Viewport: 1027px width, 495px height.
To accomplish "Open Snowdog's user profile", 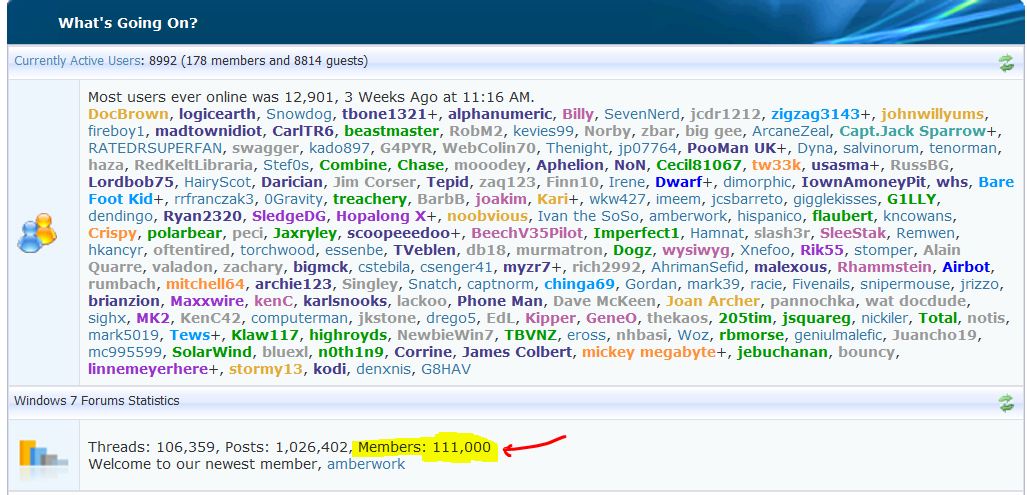I will point(298,114).
